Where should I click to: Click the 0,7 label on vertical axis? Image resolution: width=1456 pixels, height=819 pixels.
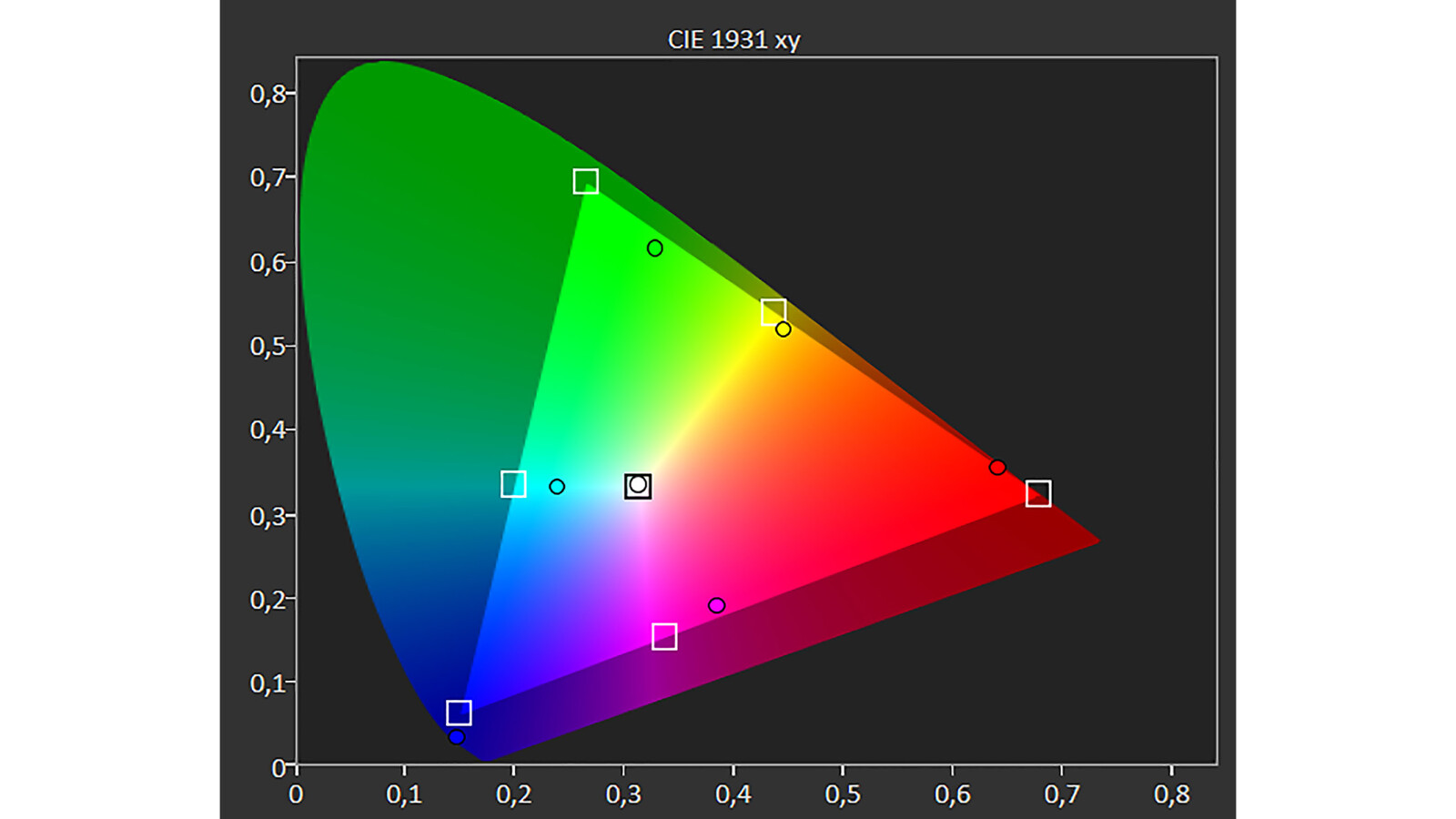pyautogui.click(x=268, y=177)
